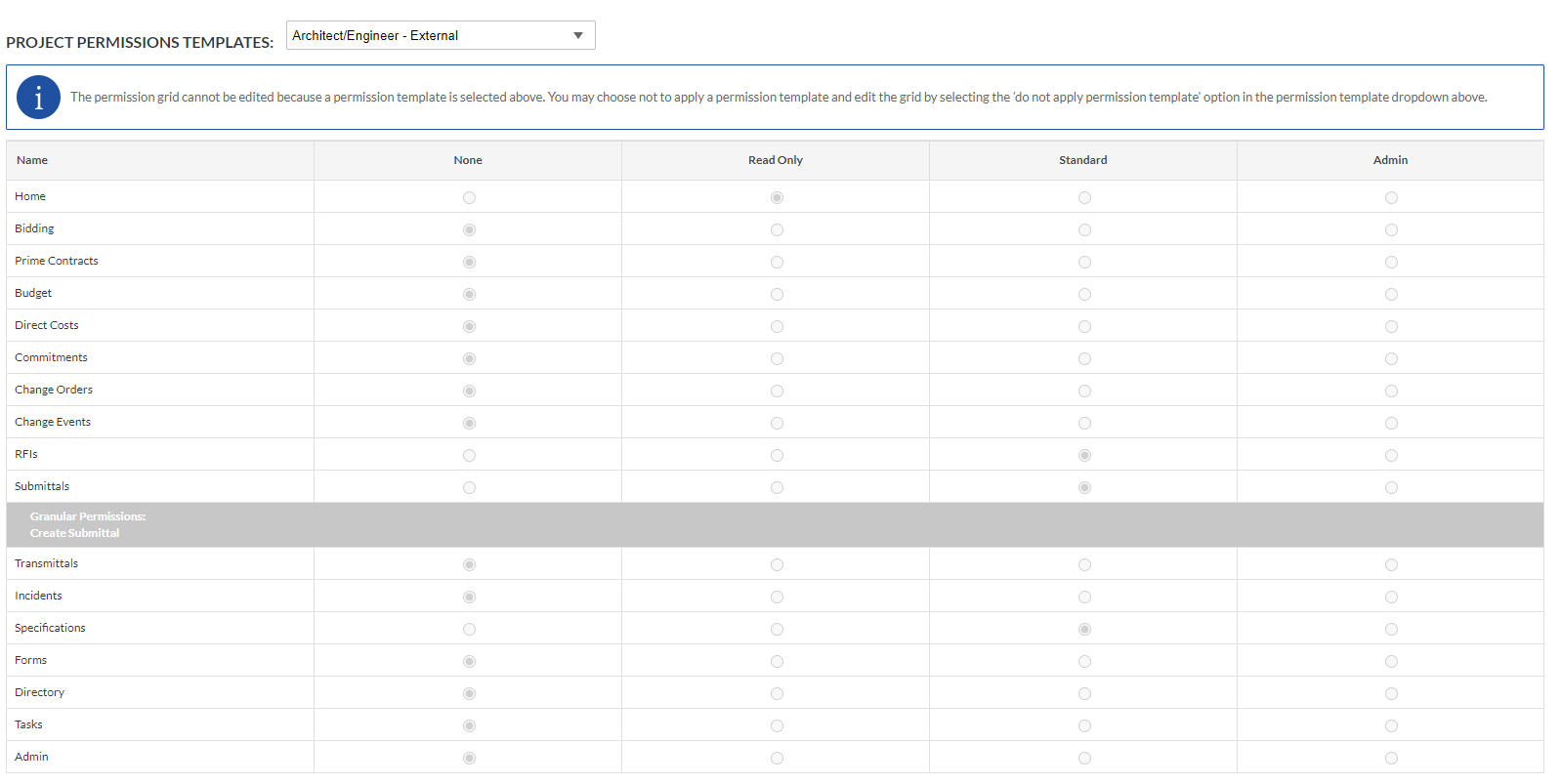The image size is (1562, 784).
Task: Select Read Only radio for Commitments
Action: [777, 358]
